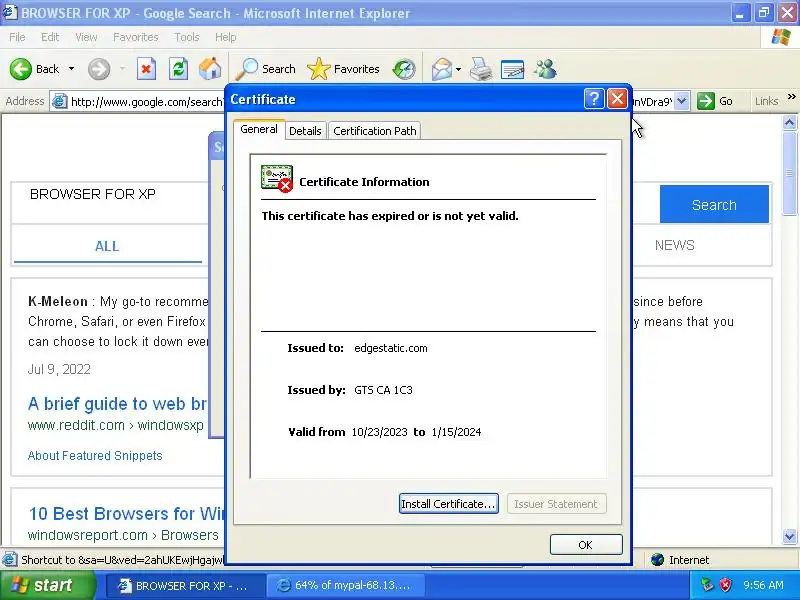Image resolution: width=800 pixels, height=600 pixels.
Task: Select the ALL results tab
Action: [x=107, y=246]
